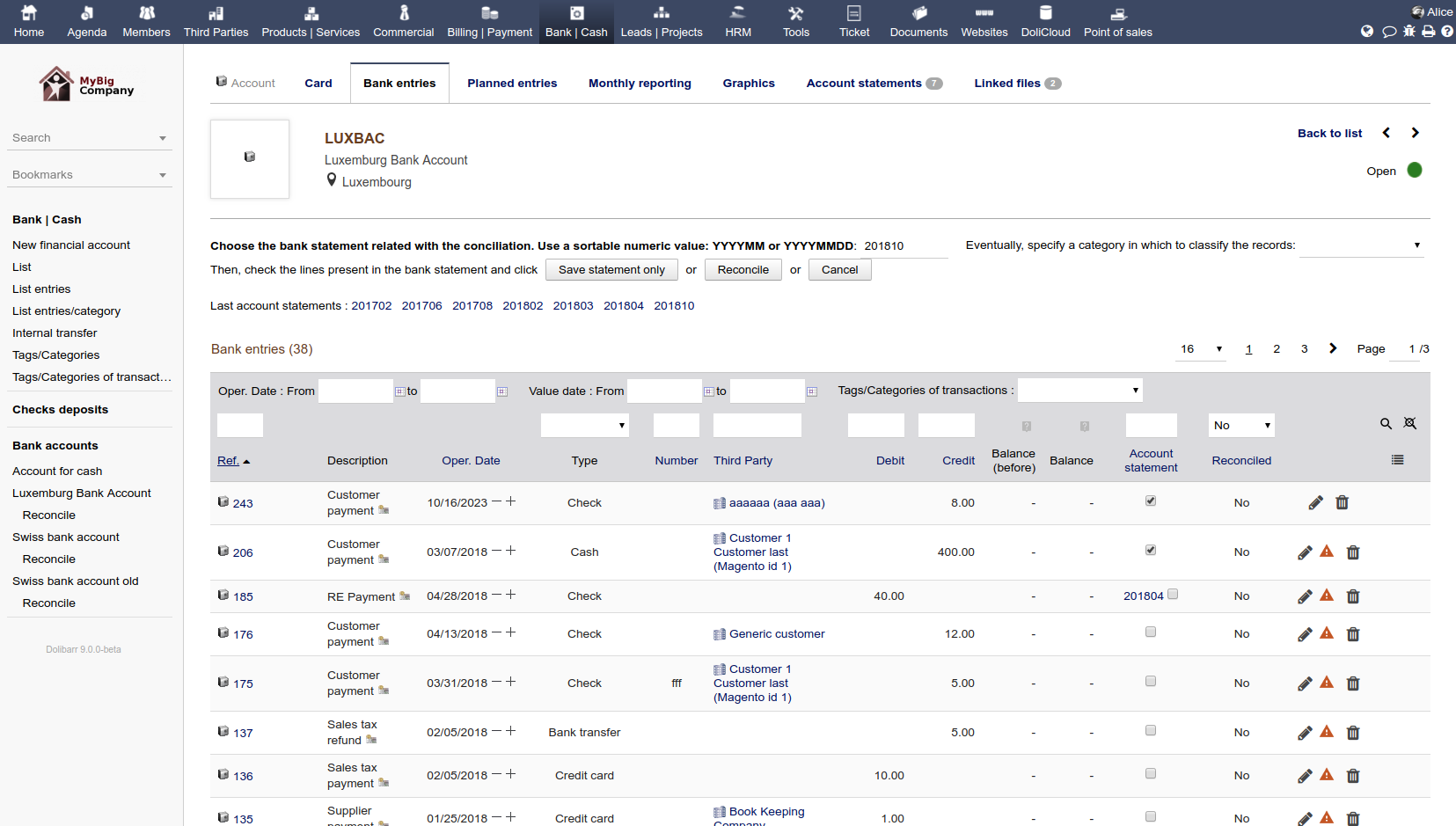This screenshot has width=1456, height=826.
Task: Uncheck the statement checkbox for entry 243
Action: click(x=1150, y=501)
